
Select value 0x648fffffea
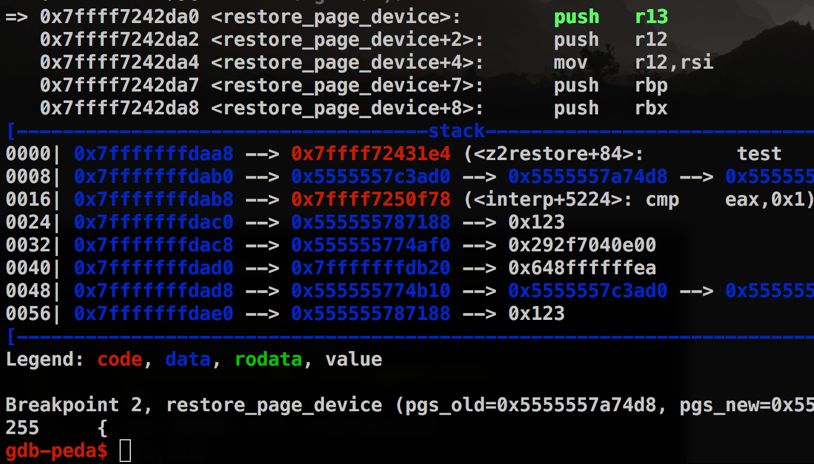click(582, 268)
